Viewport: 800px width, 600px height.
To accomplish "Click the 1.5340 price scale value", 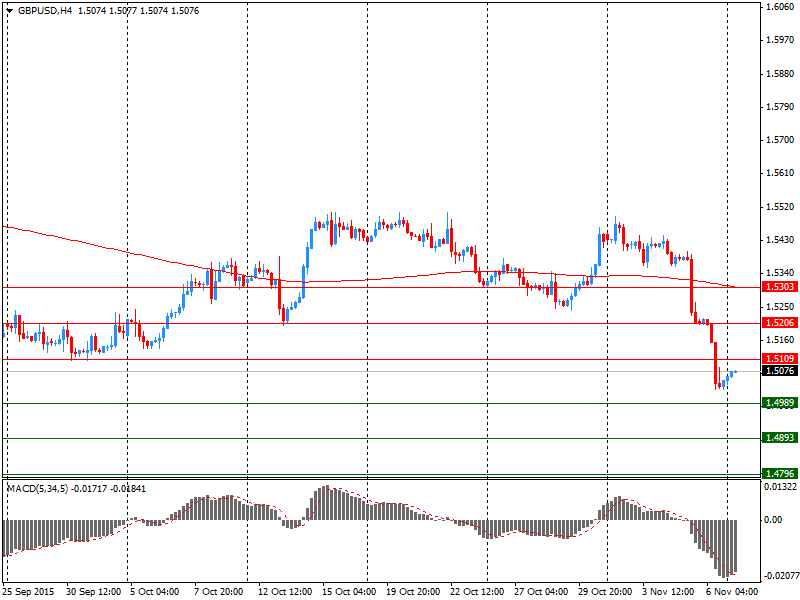I will point(781,273).
